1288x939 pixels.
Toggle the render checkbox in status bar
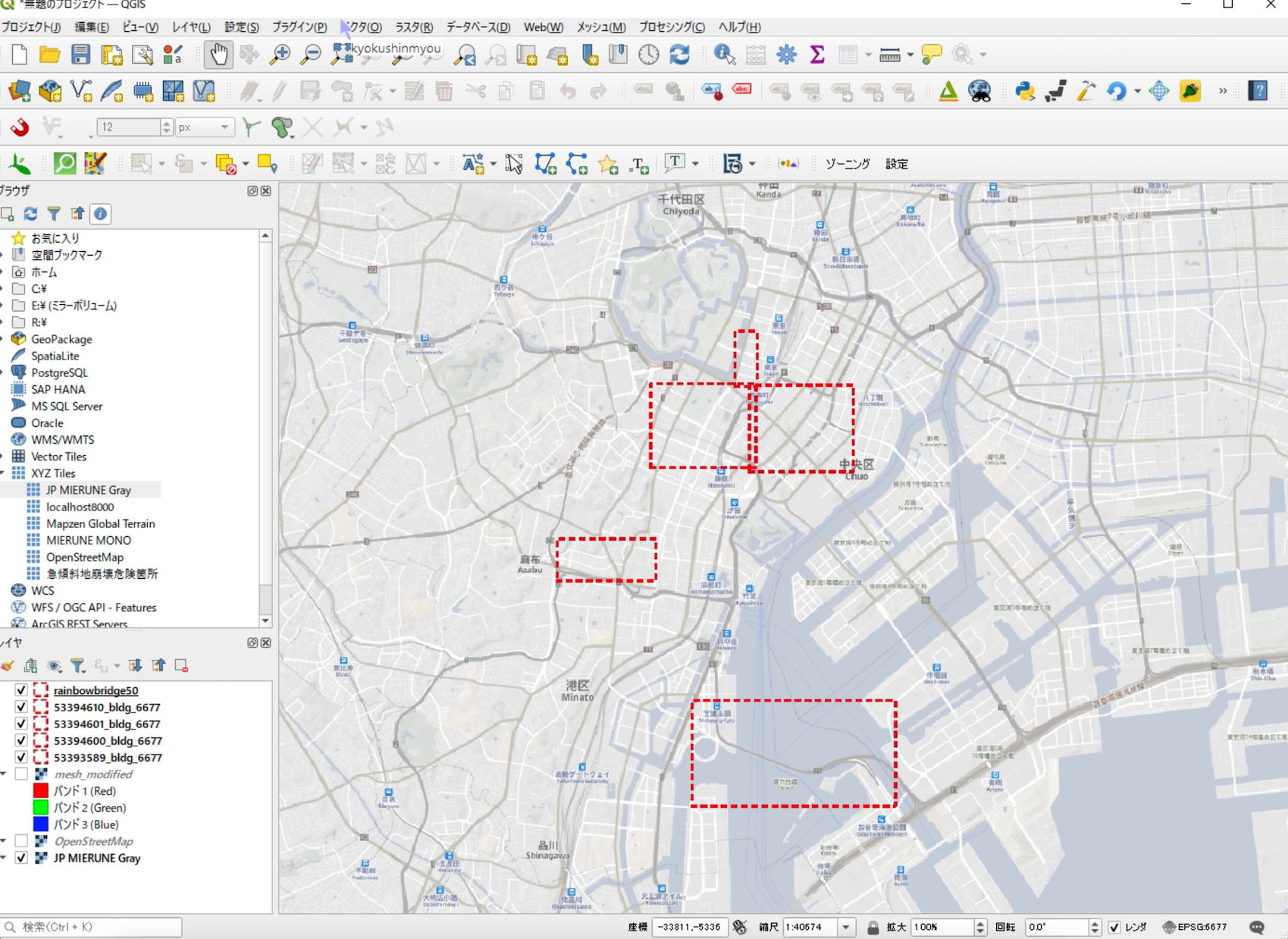pos(1114,927)
